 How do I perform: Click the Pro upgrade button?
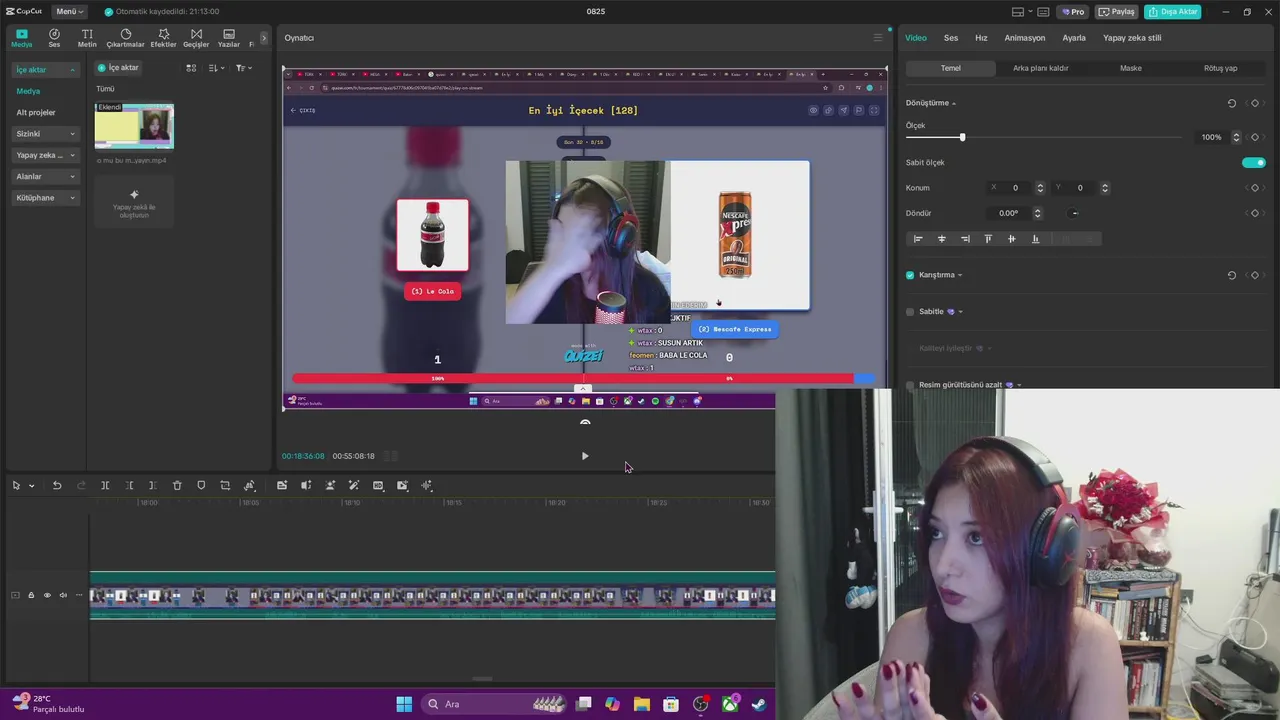(x=1073, y=12)
